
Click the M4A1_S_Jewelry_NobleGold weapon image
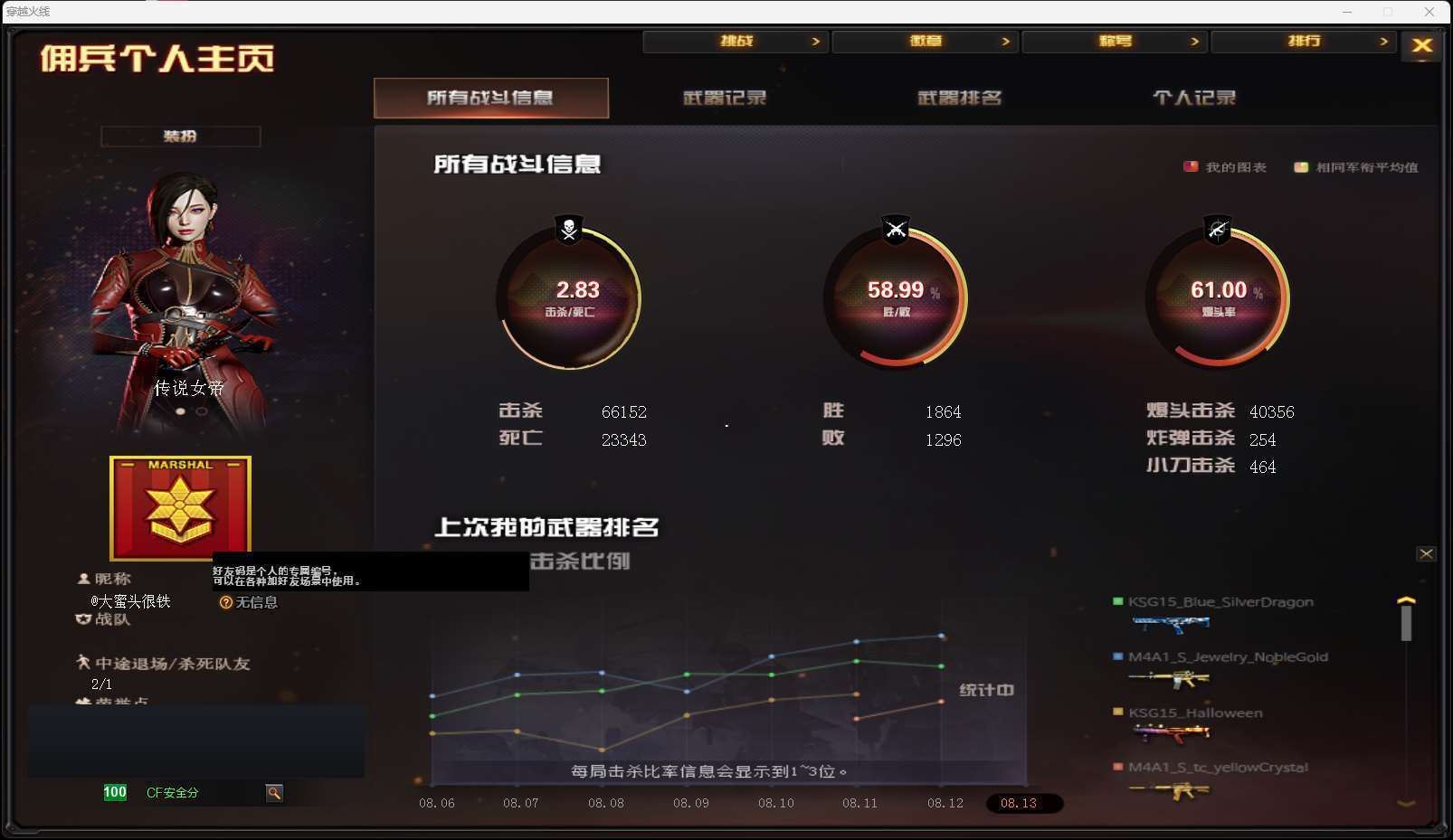(1170, 677)
